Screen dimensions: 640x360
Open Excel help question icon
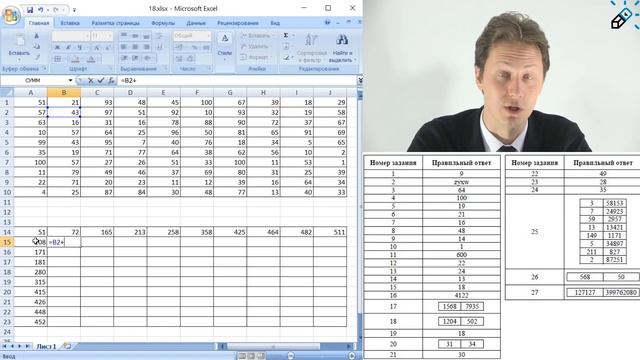[x=327, y=22]
